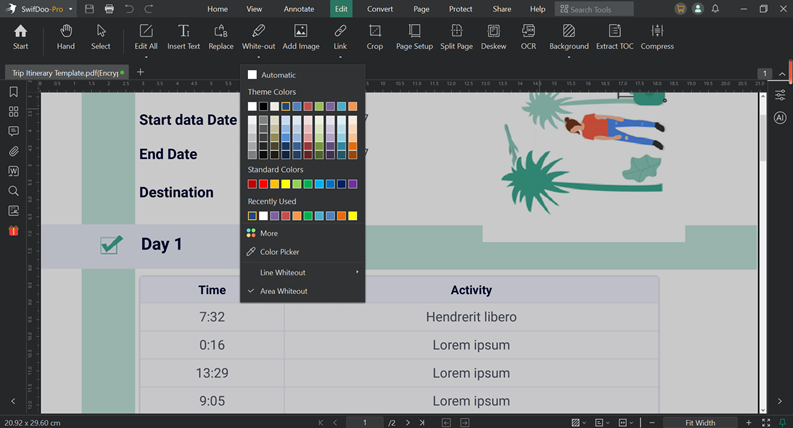Enable Area Whiteout option
Screen dimensions: 793x428
[283, 291]
